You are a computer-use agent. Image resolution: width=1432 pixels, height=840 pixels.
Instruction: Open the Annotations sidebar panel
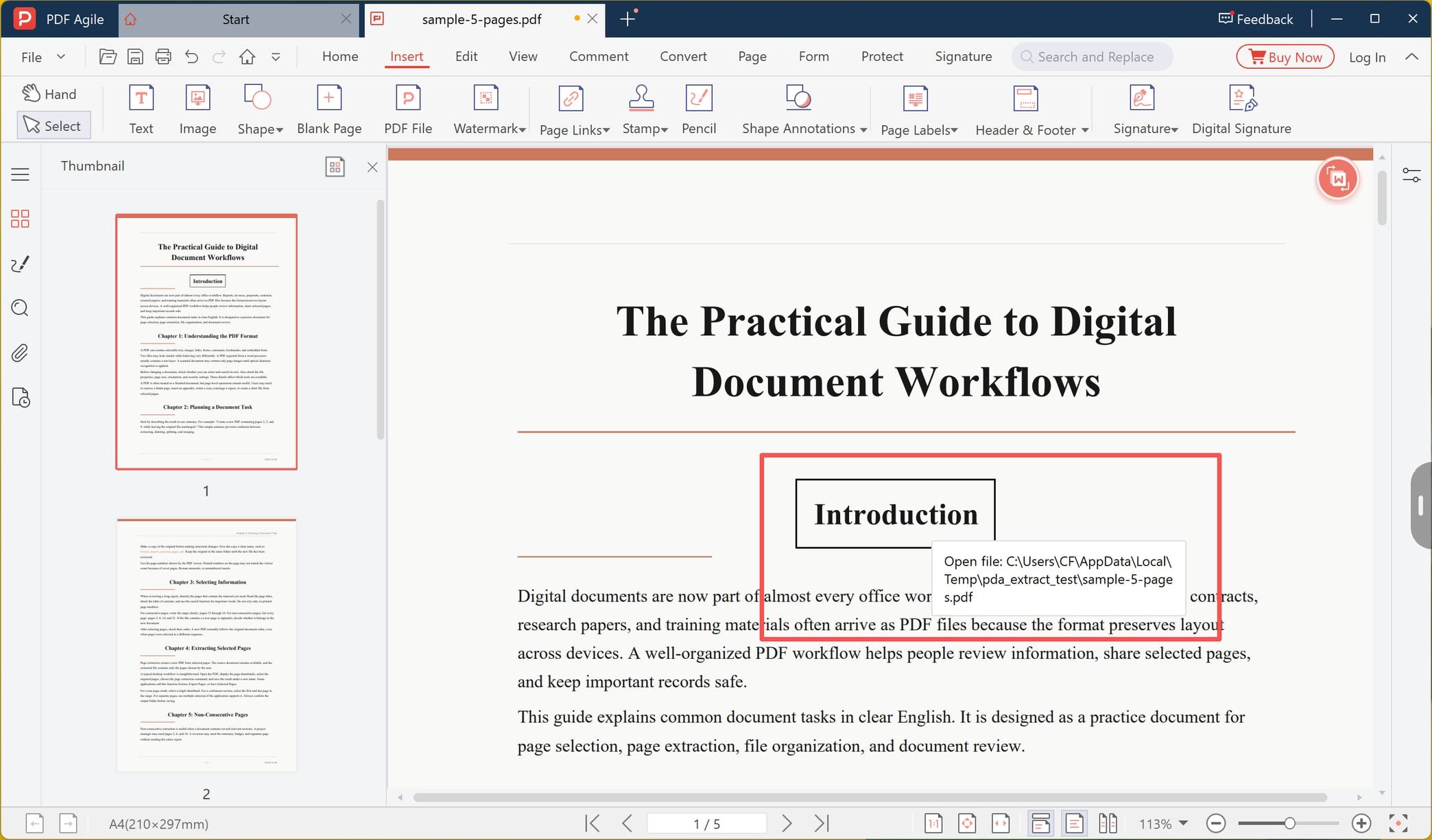click(21, 263)
